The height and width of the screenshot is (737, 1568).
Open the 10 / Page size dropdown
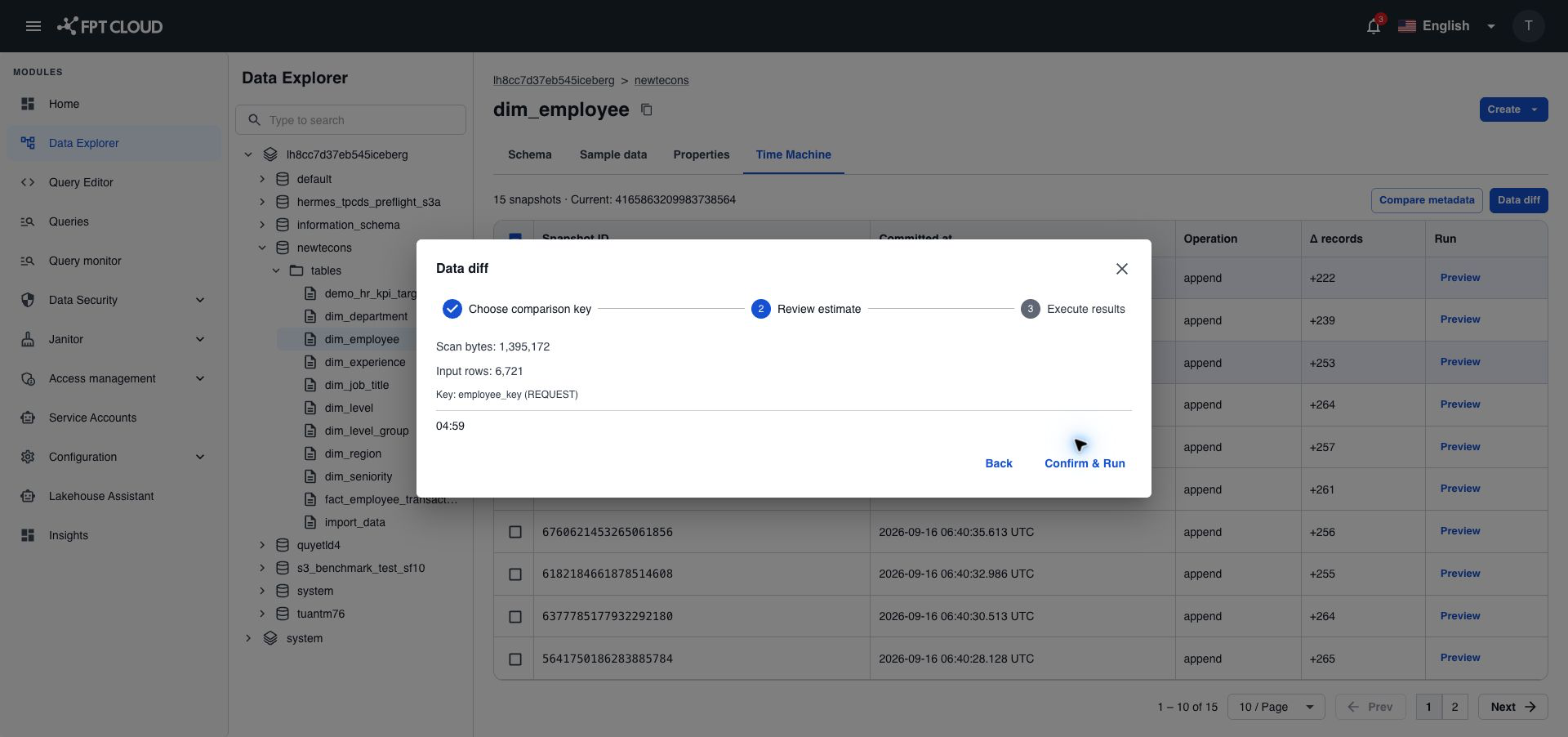[x=1276, y=707]
